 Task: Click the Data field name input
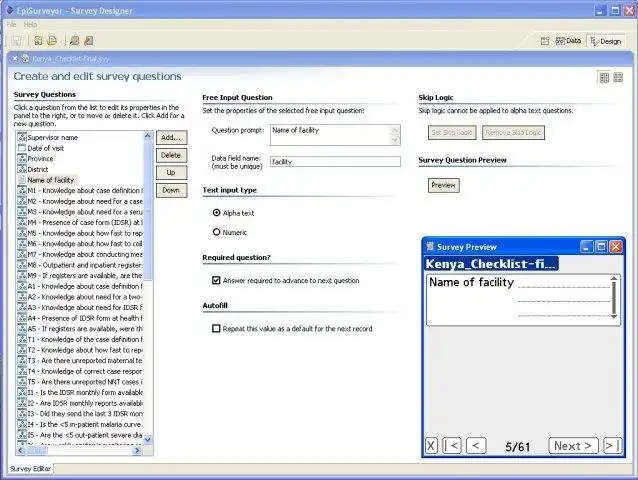coord(335,161)
